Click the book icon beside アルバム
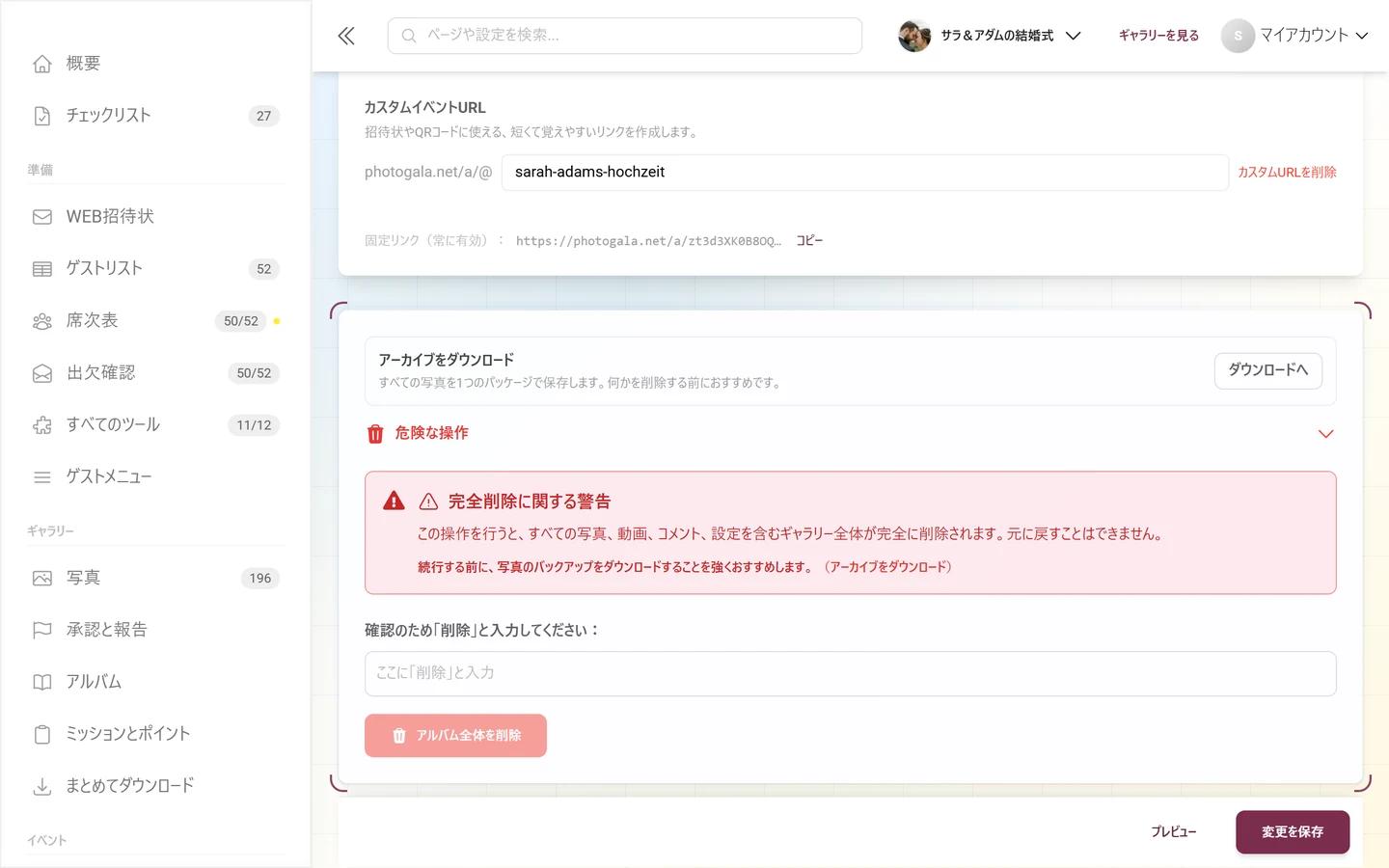 click(x=42, y=683)
